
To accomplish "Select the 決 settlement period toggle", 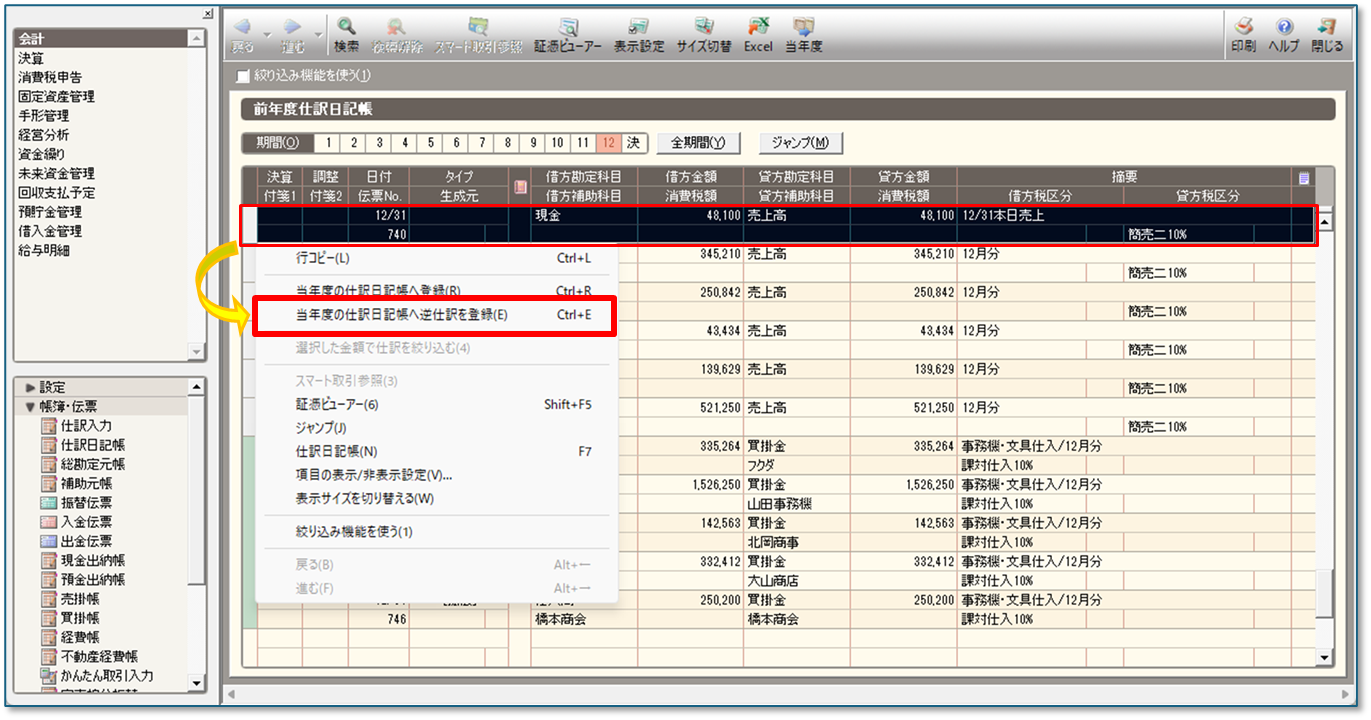I will [x=634, y=143].
